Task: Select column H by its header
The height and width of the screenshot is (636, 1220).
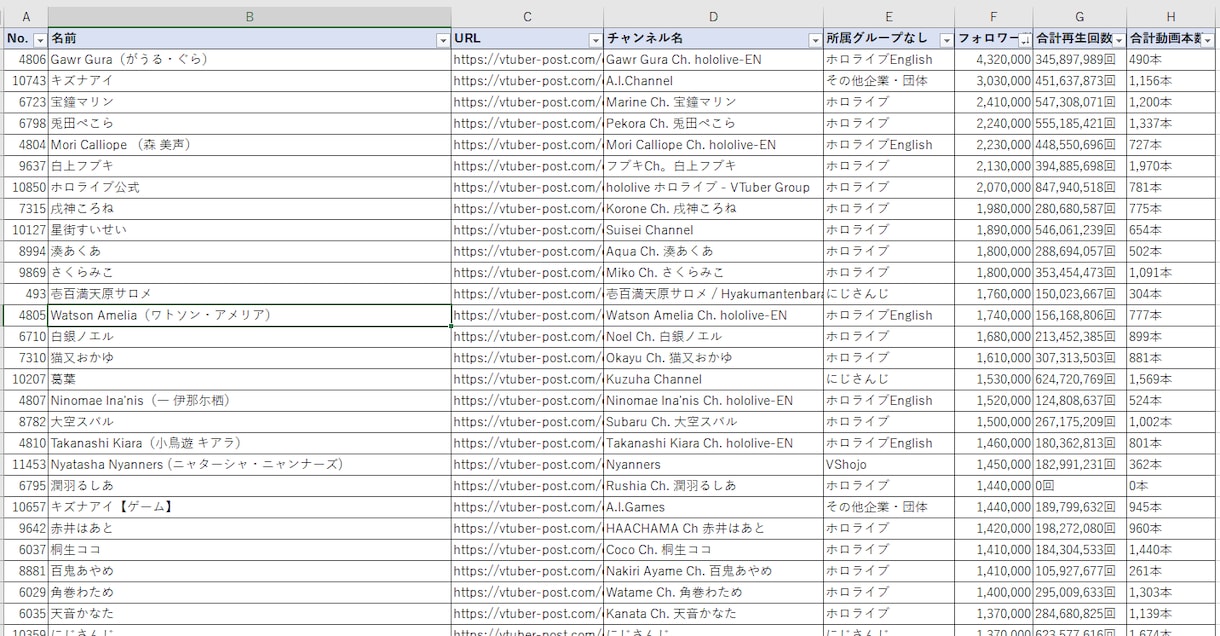Action: coord(1171,17)
